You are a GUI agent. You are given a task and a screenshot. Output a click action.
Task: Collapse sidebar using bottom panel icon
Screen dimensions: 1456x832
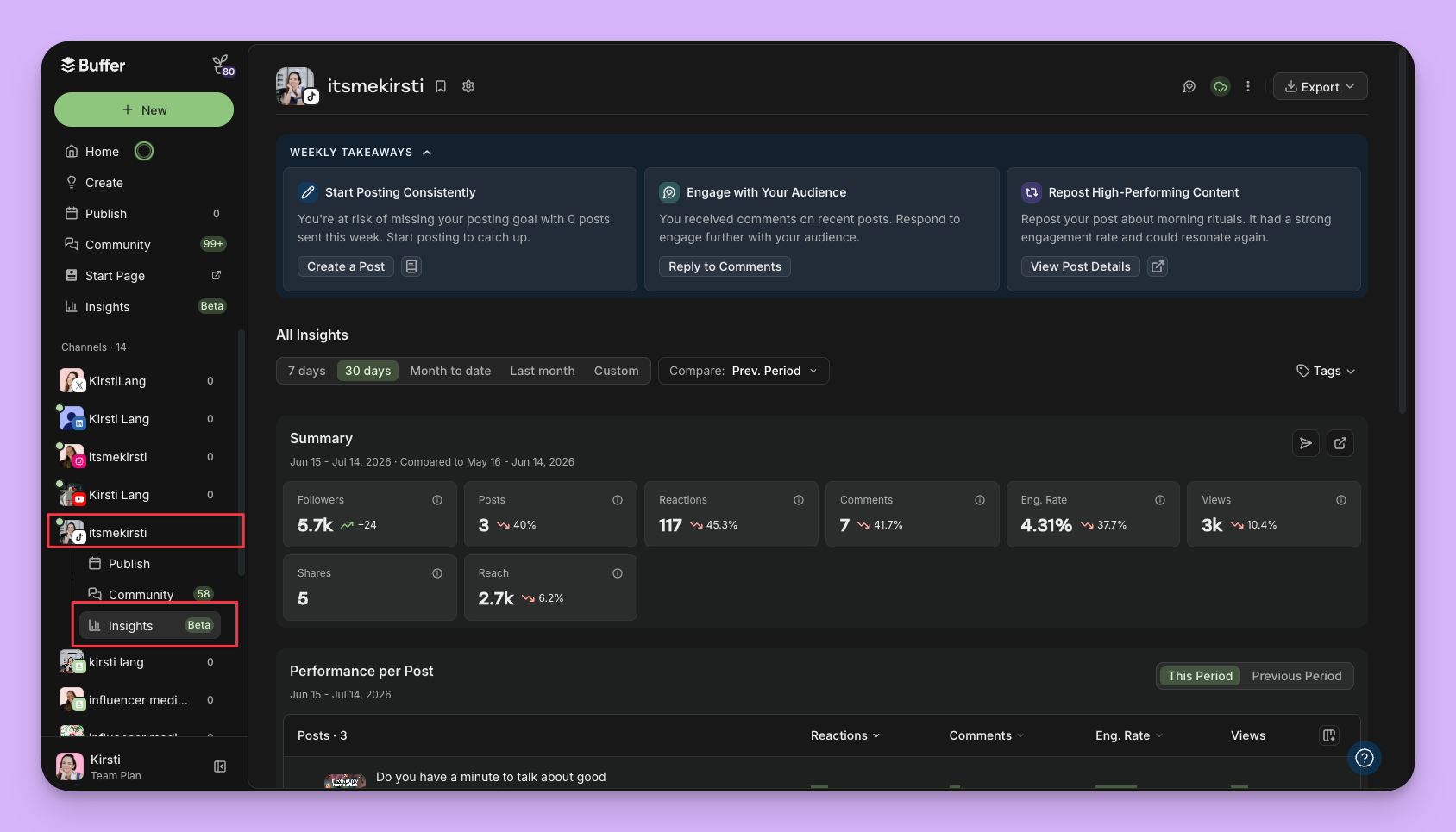click(220, 766)
